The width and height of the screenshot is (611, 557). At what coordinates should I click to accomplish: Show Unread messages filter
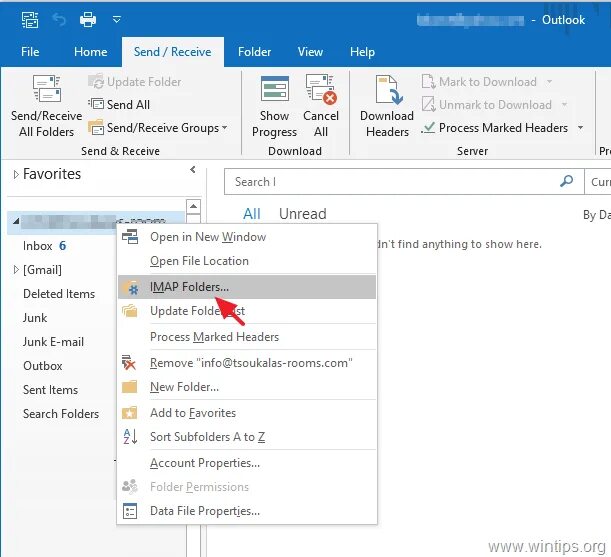pos(303,214)
